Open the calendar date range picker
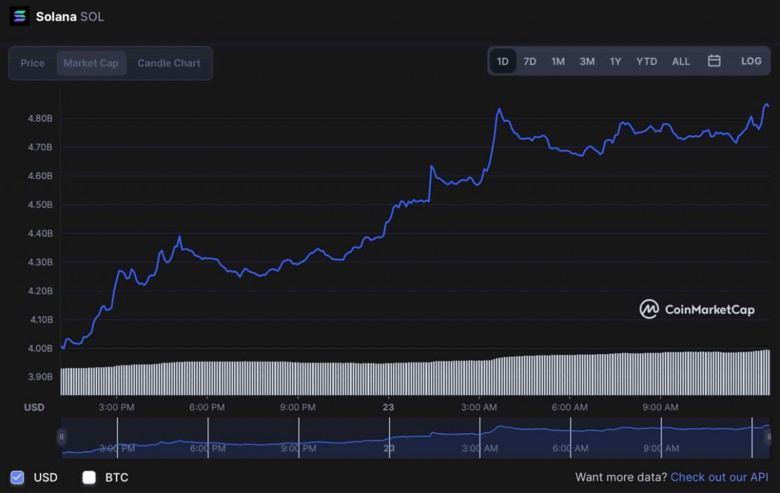The height and width of the screenshot is (493, 780). click(x=714, y=61)
